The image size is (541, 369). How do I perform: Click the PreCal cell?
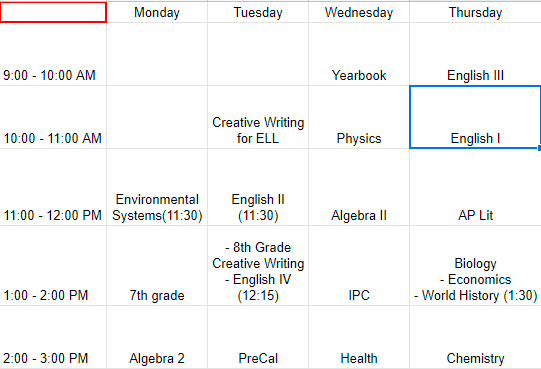pos(258,337)
